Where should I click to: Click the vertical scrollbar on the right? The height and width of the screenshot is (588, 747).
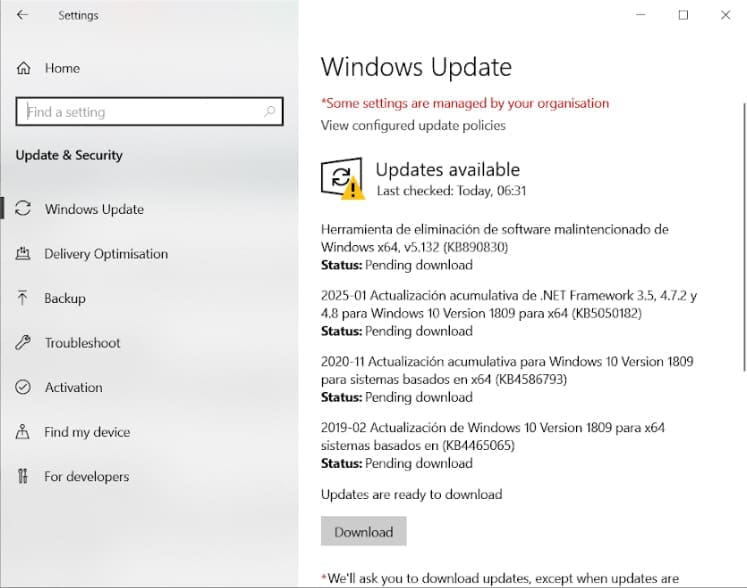(744, 237)
